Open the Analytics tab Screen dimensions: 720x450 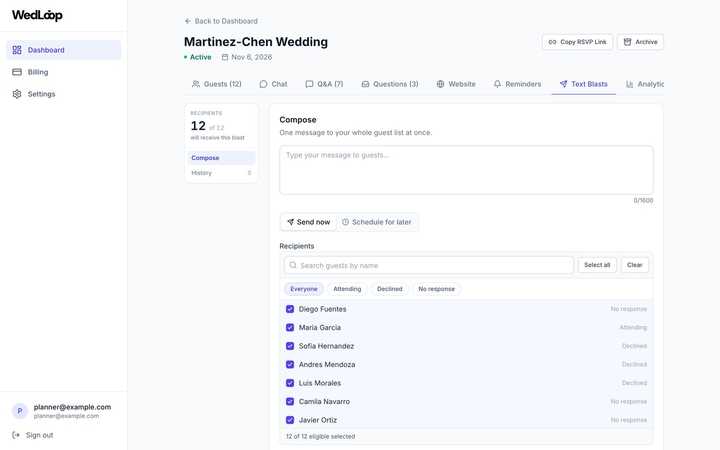pos(645,84)
